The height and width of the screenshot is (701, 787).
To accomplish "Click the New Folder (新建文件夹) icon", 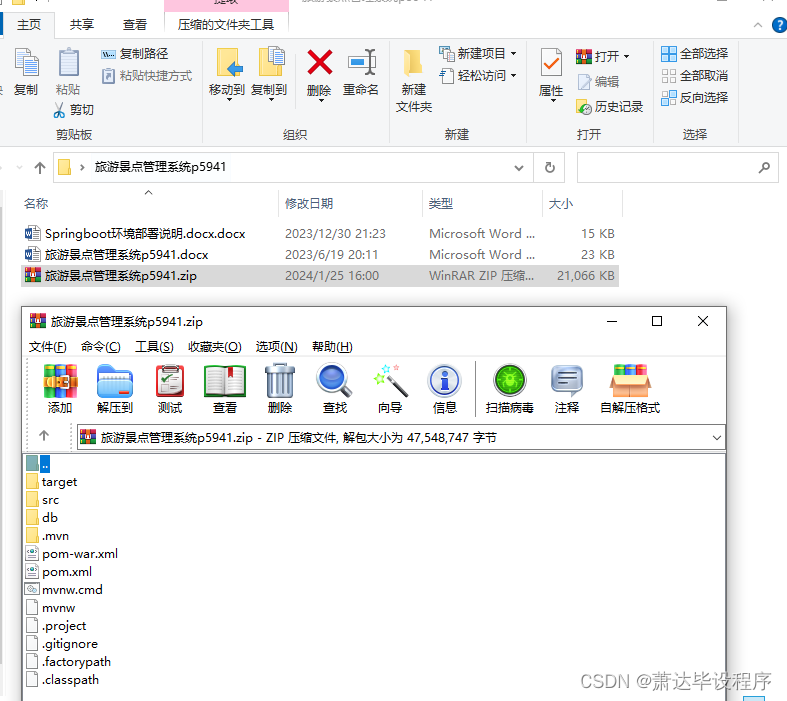I will click(x=414, y=63).
